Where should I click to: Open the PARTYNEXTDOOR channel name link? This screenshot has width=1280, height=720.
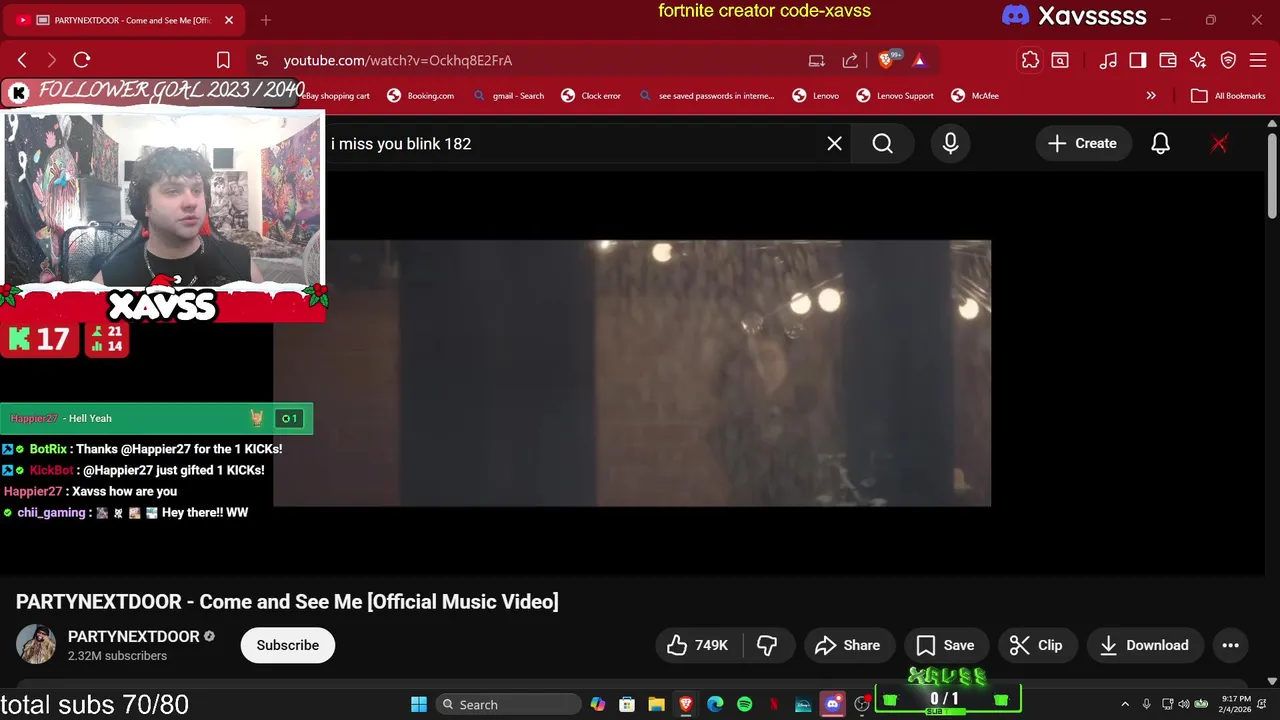coord(133,637)
